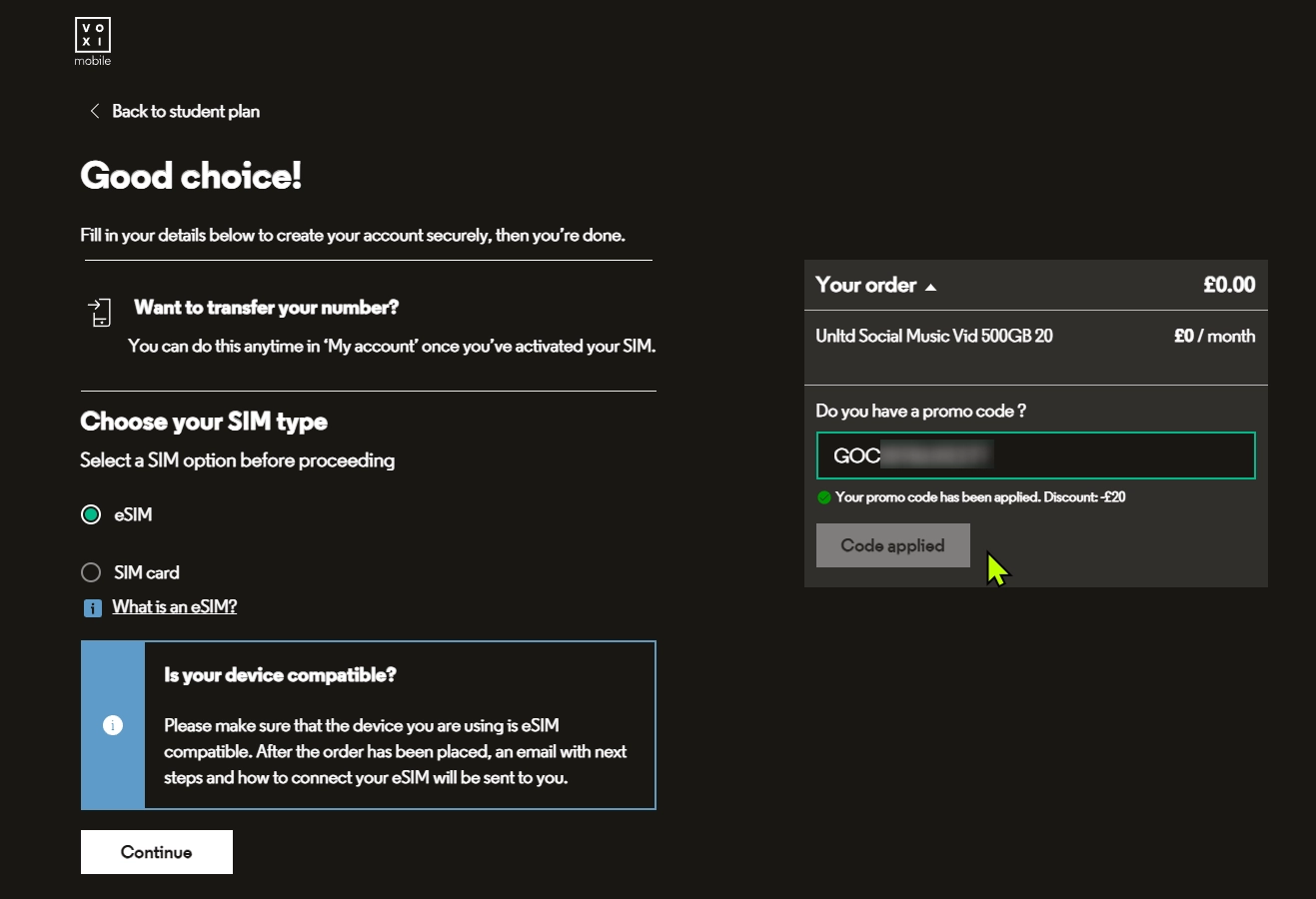Viewport: 1316px width, 899px height.
Task: Click the VOXI mobile logo
Action: tap(92, 41)
